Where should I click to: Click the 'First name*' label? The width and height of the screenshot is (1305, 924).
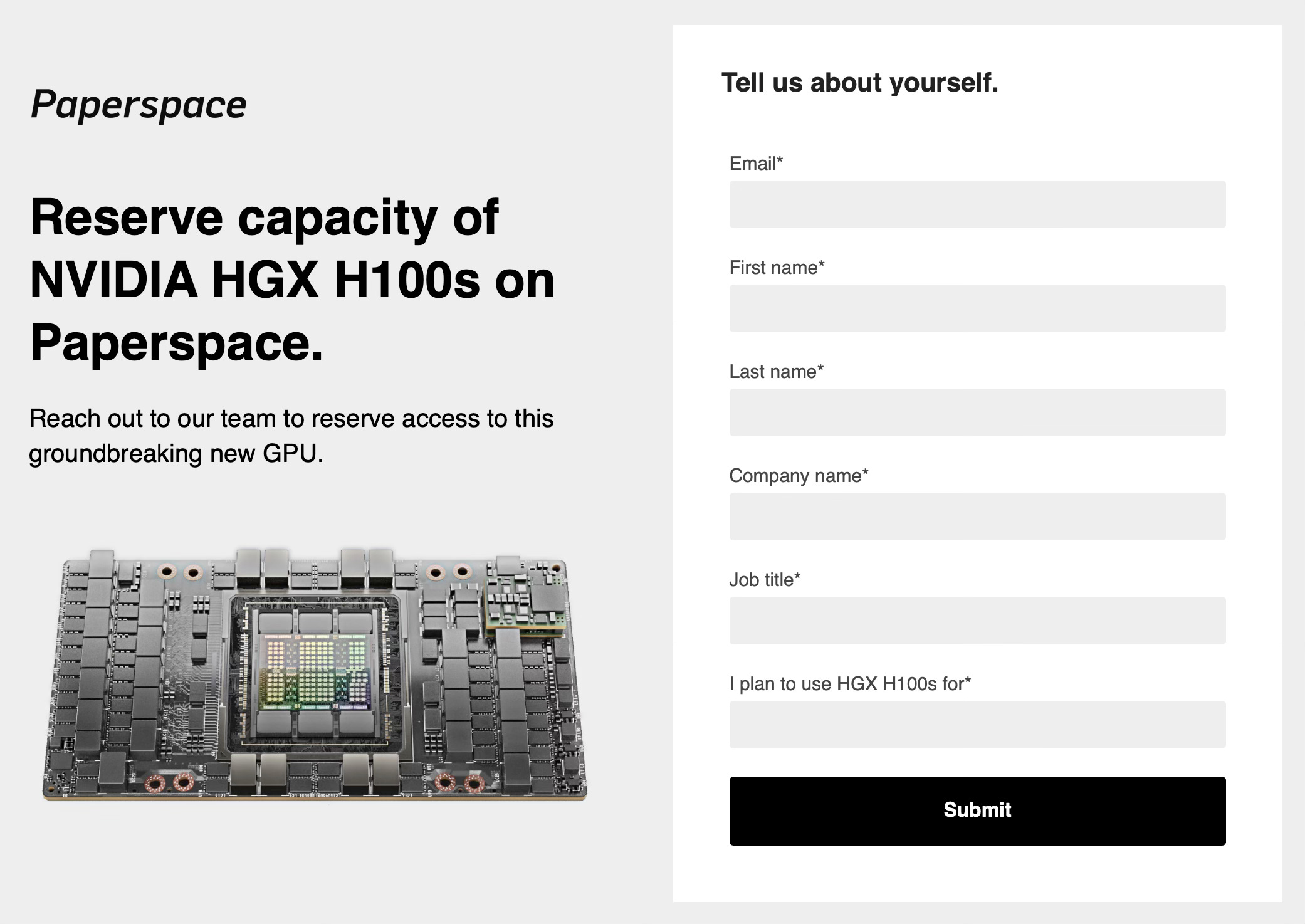coord(777,268)
